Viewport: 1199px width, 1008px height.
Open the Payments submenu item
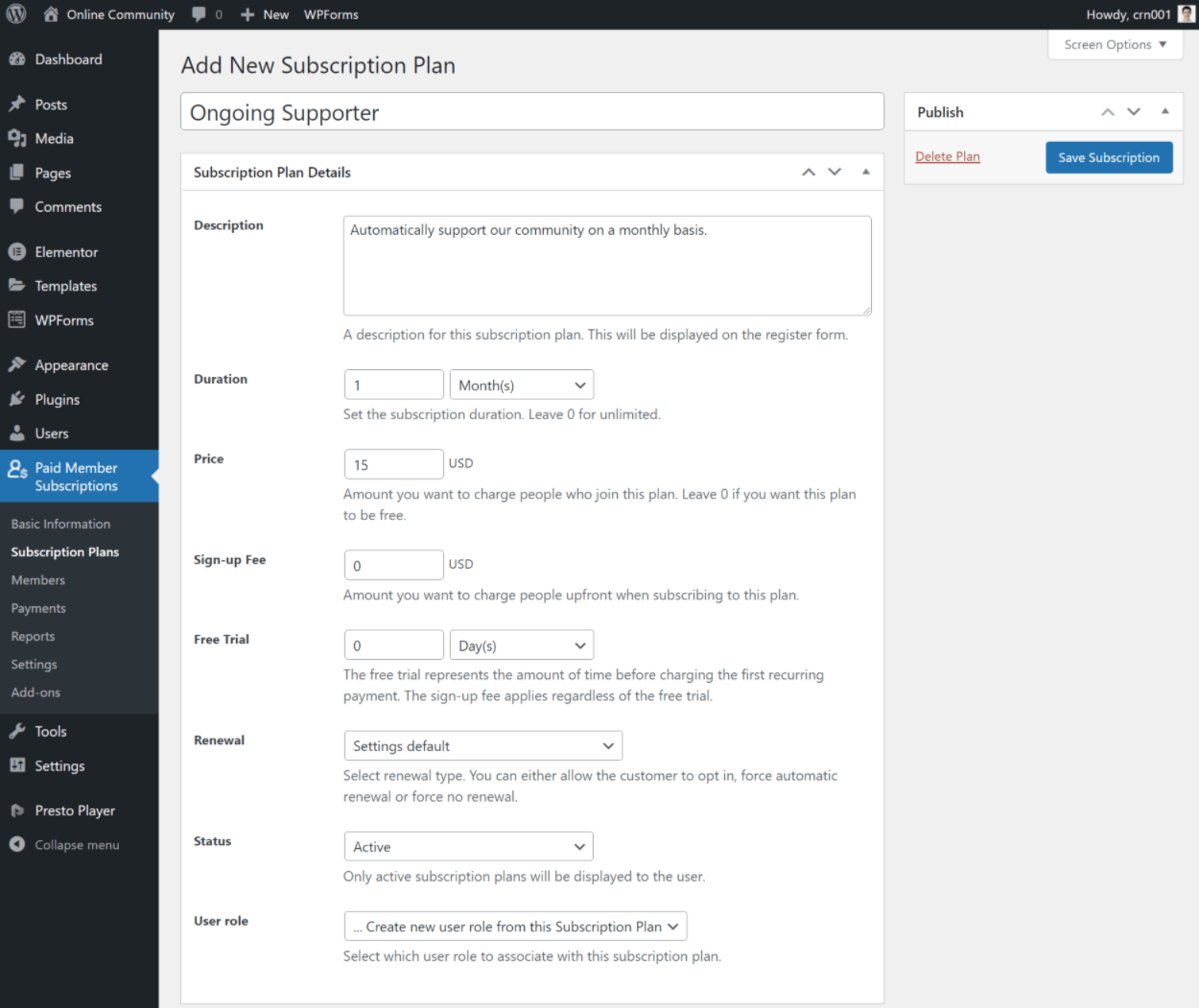point(38,608)
